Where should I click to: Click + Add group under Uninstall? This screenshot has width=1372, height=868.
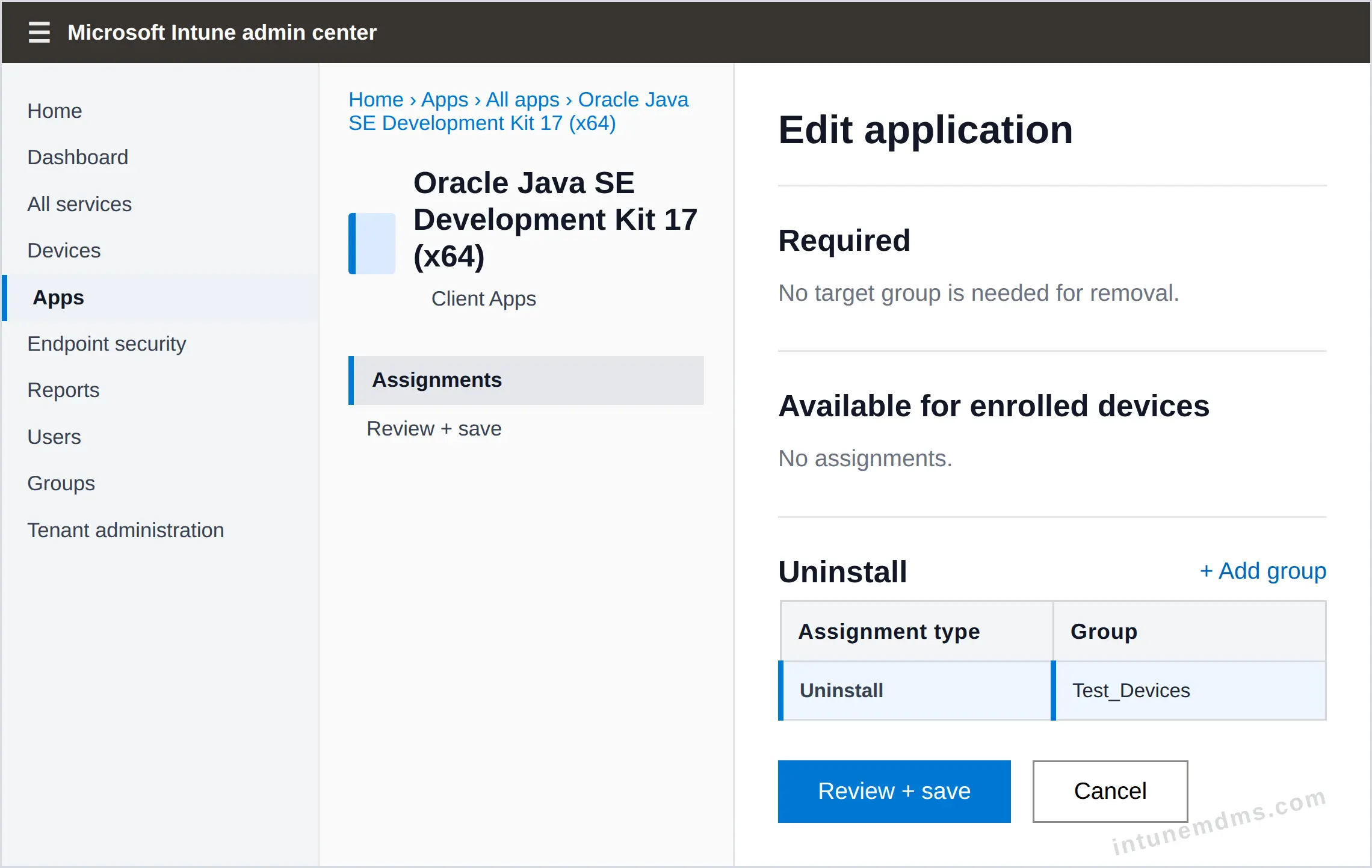(1263, 570)
